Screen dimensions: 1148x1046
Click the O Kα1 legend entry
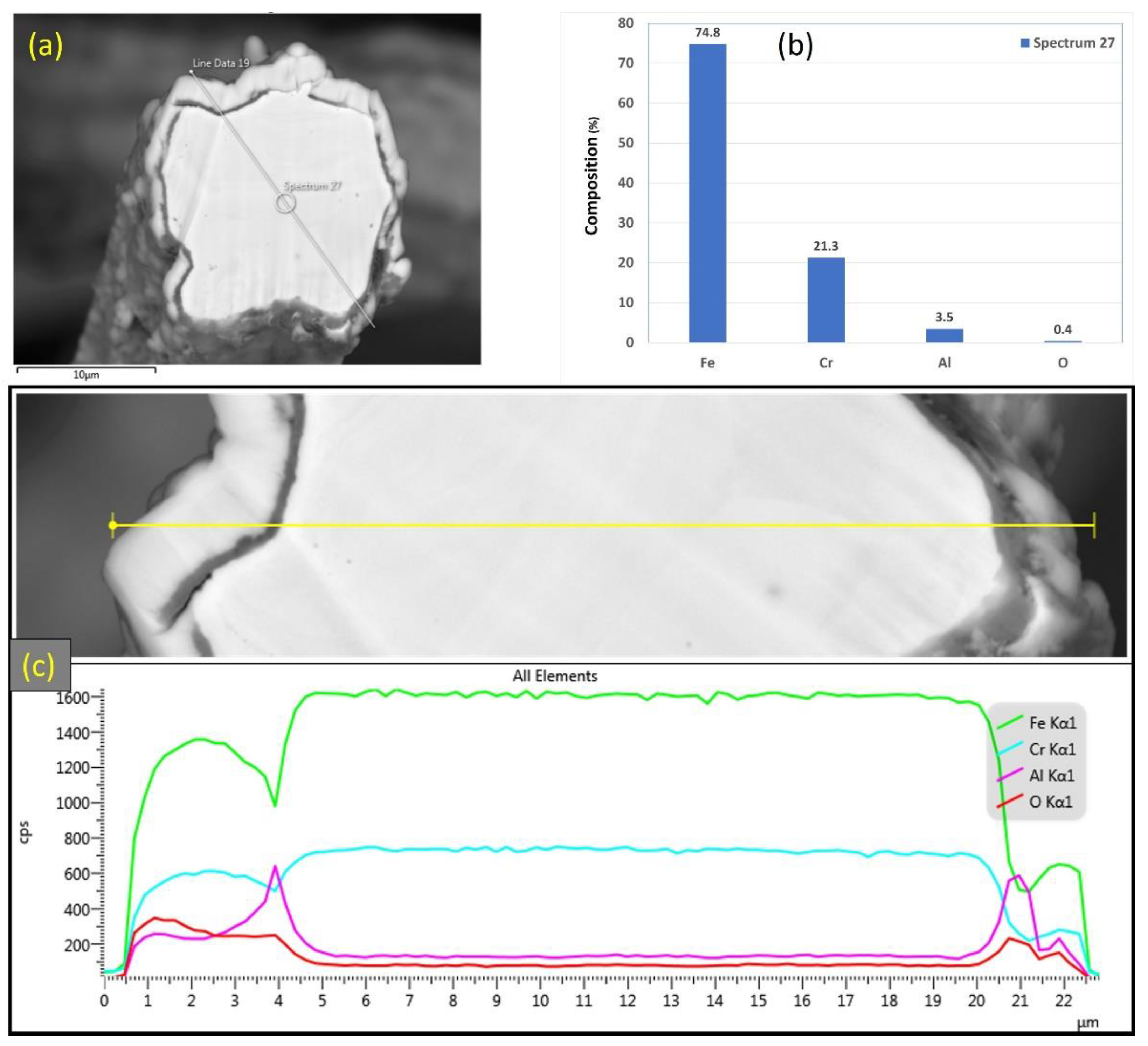(1050, 802)
